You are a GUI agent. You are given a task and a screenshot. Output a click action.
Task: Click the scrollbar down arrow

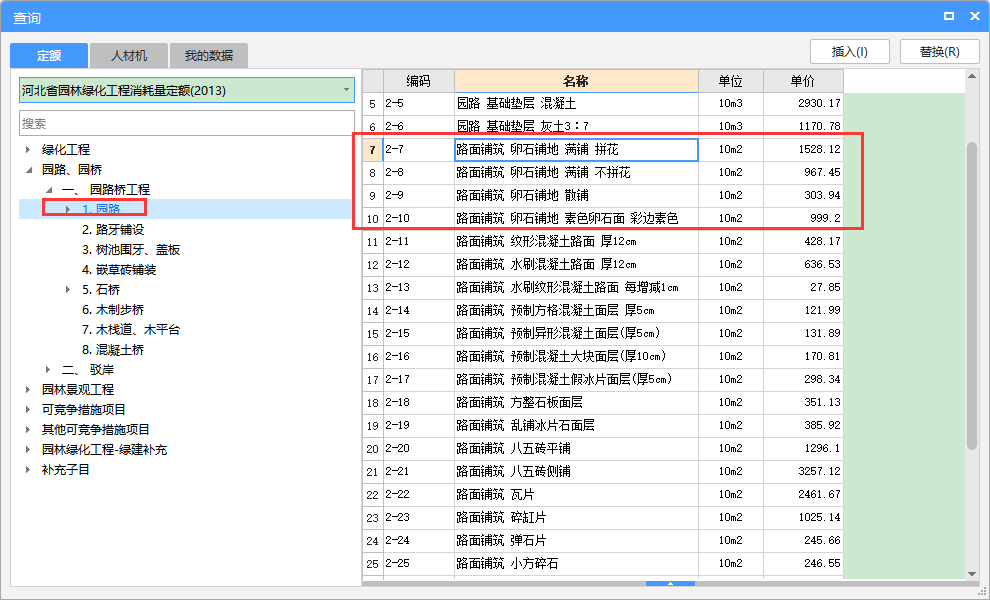coord(972,573)
